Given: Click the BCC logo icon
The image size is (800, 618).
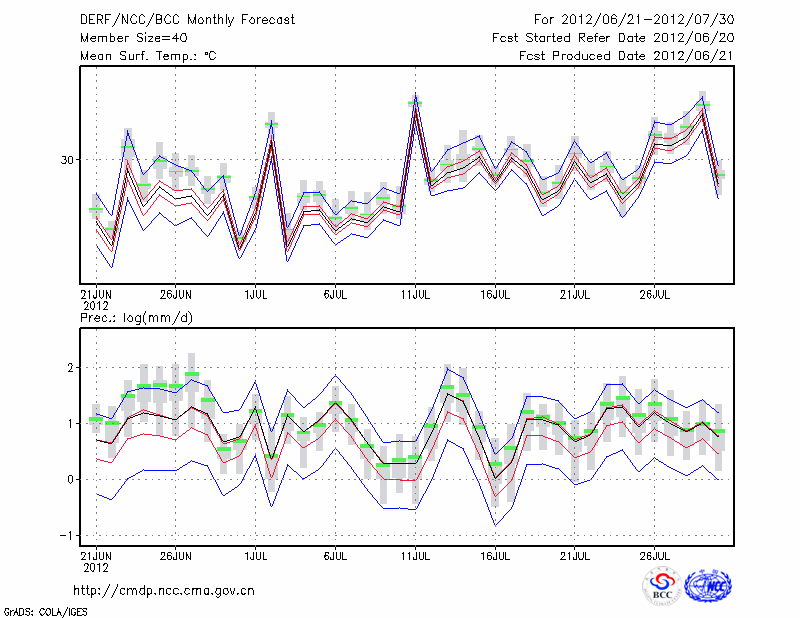Looking at the screenshot, I should (662, 586).
